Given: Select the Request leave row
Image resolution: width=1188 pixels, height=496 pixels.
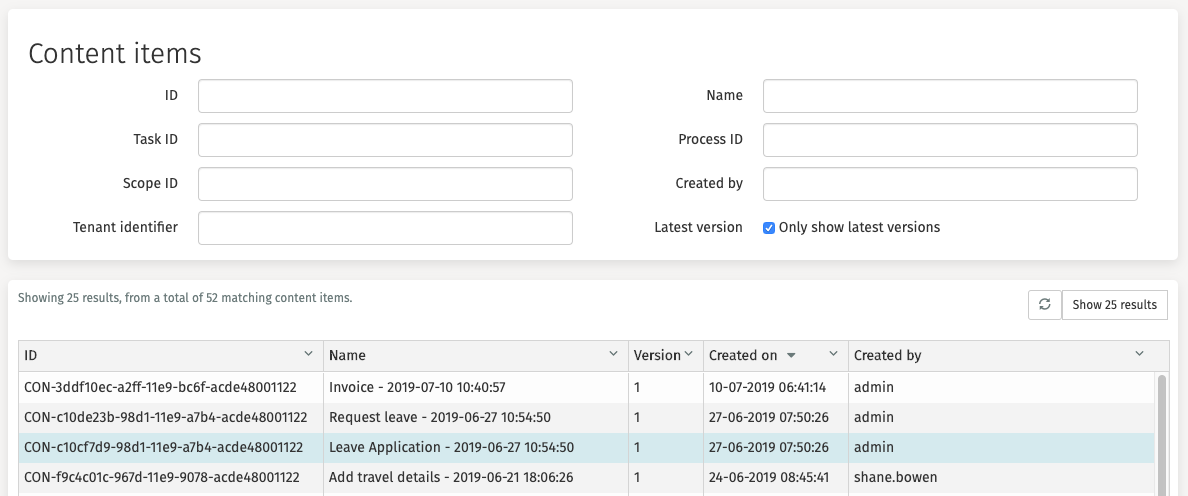Looking at the screenshot, I should pyautogui.click(x=440, y=417).
